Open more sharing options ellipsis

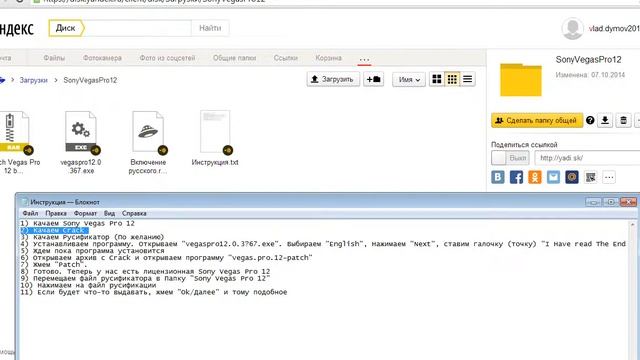click(x=609, y=177)
